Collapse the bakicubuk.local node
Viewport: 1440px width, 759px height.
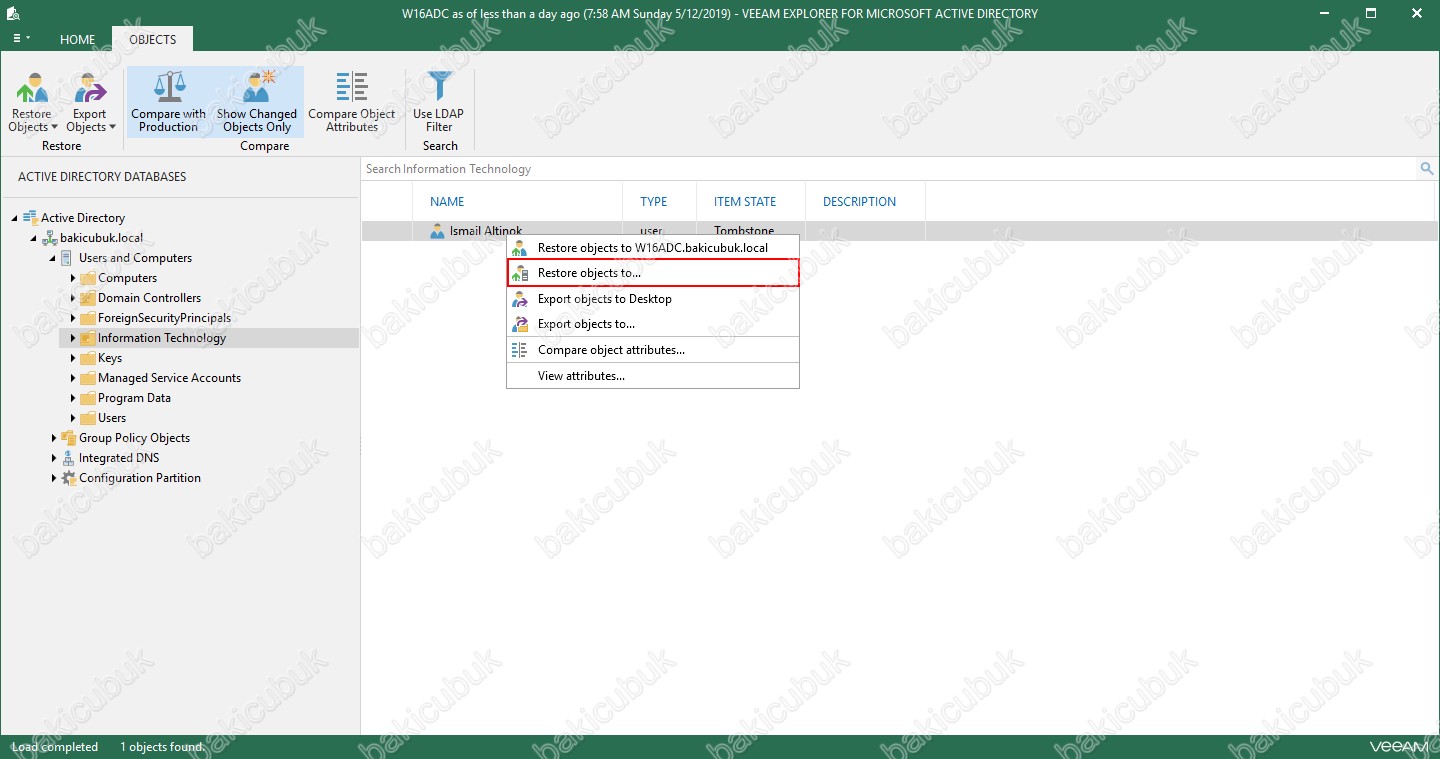click(34, 238)
